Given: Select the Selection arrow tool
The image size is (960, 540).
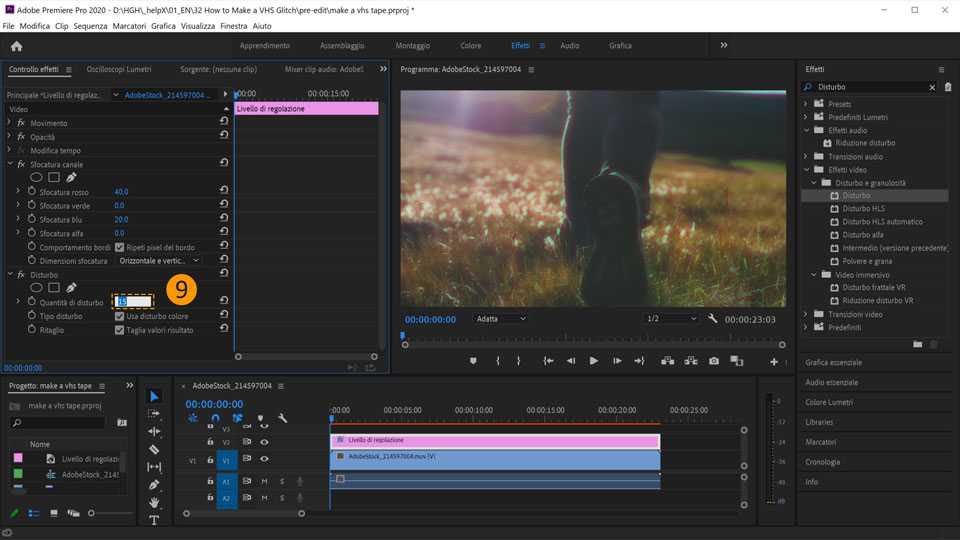Looking at the screenshot, I should click(154, 397).
